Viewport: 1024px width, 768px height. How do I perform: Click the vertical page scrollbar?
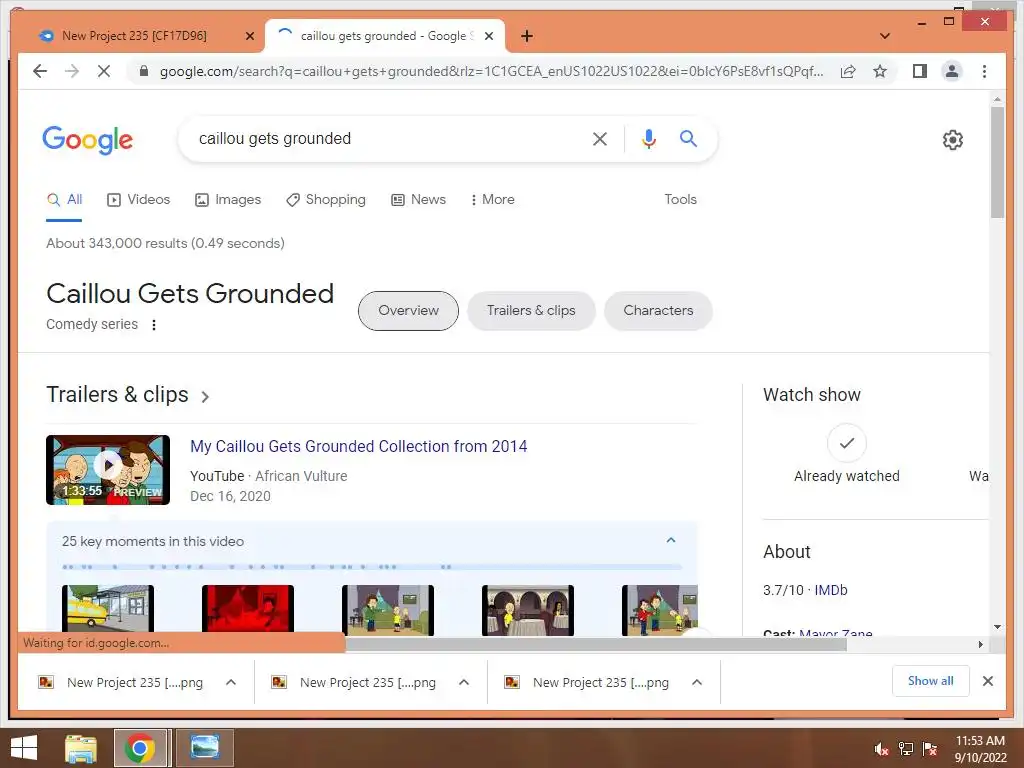(997, 163)
